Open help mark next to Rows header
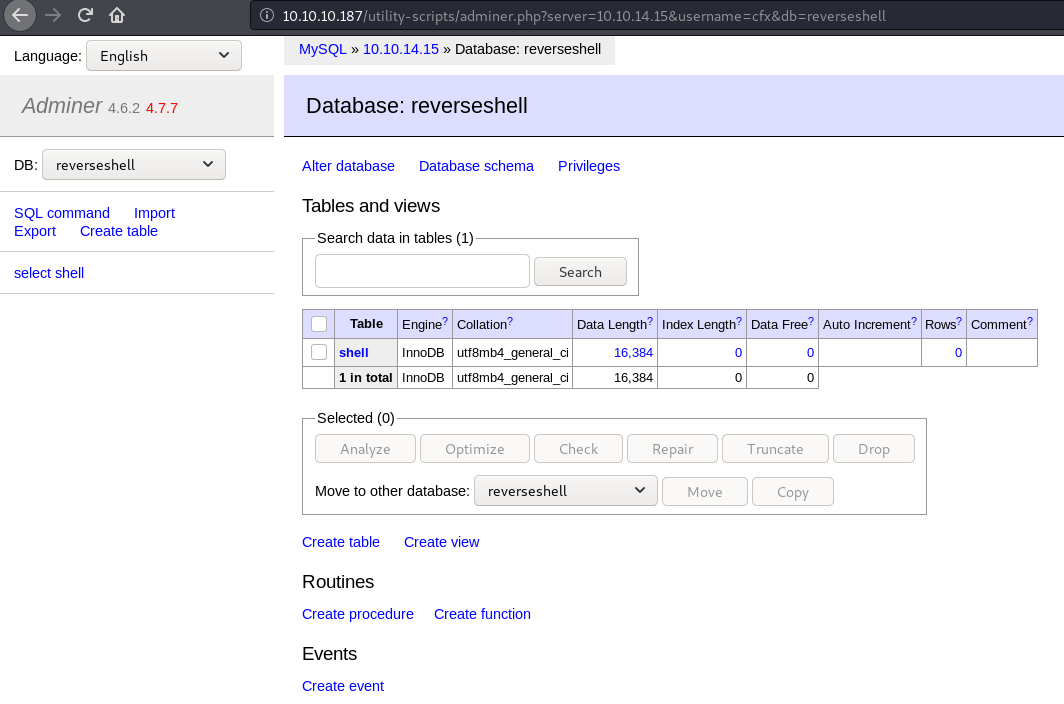This screenshot has width=1064, height=704. (961, 321)
